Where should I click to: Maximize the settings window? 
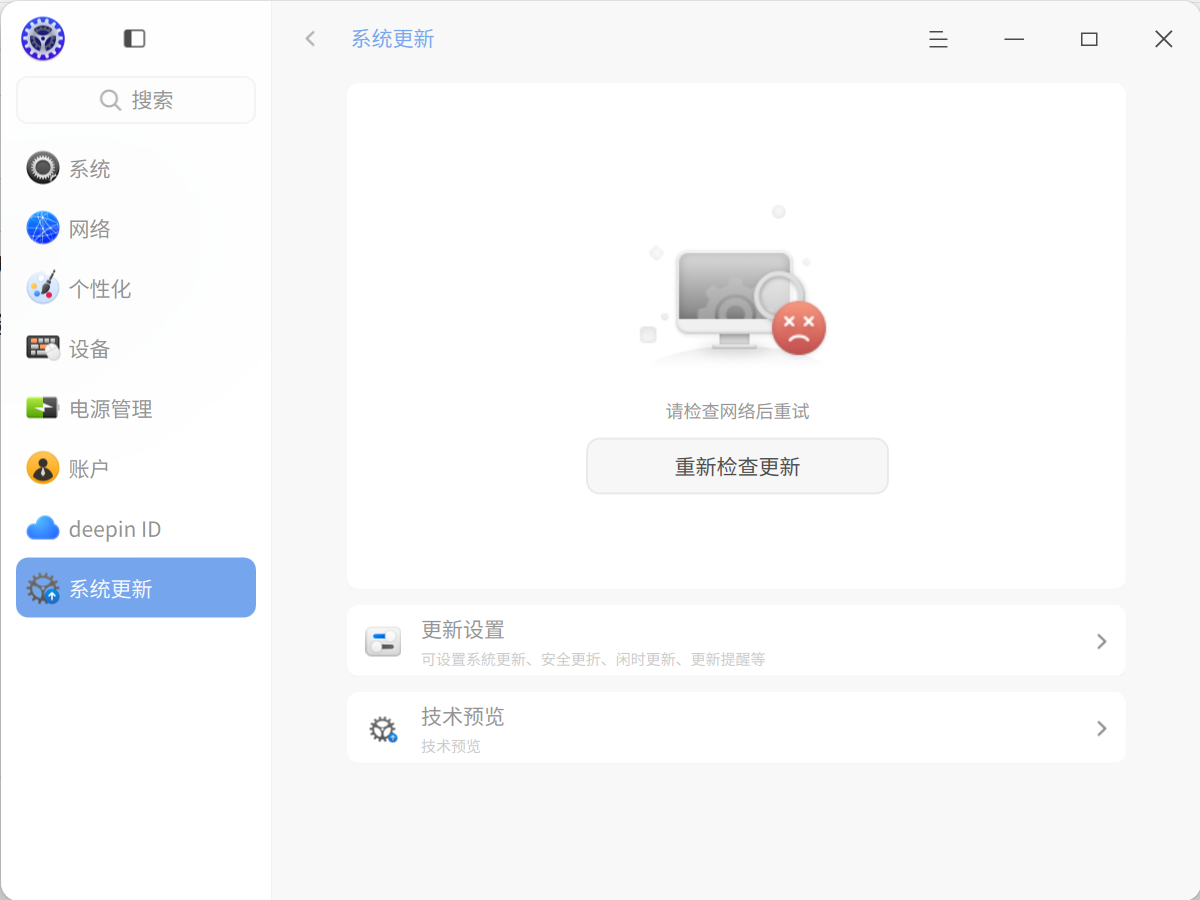[1089, 39]
